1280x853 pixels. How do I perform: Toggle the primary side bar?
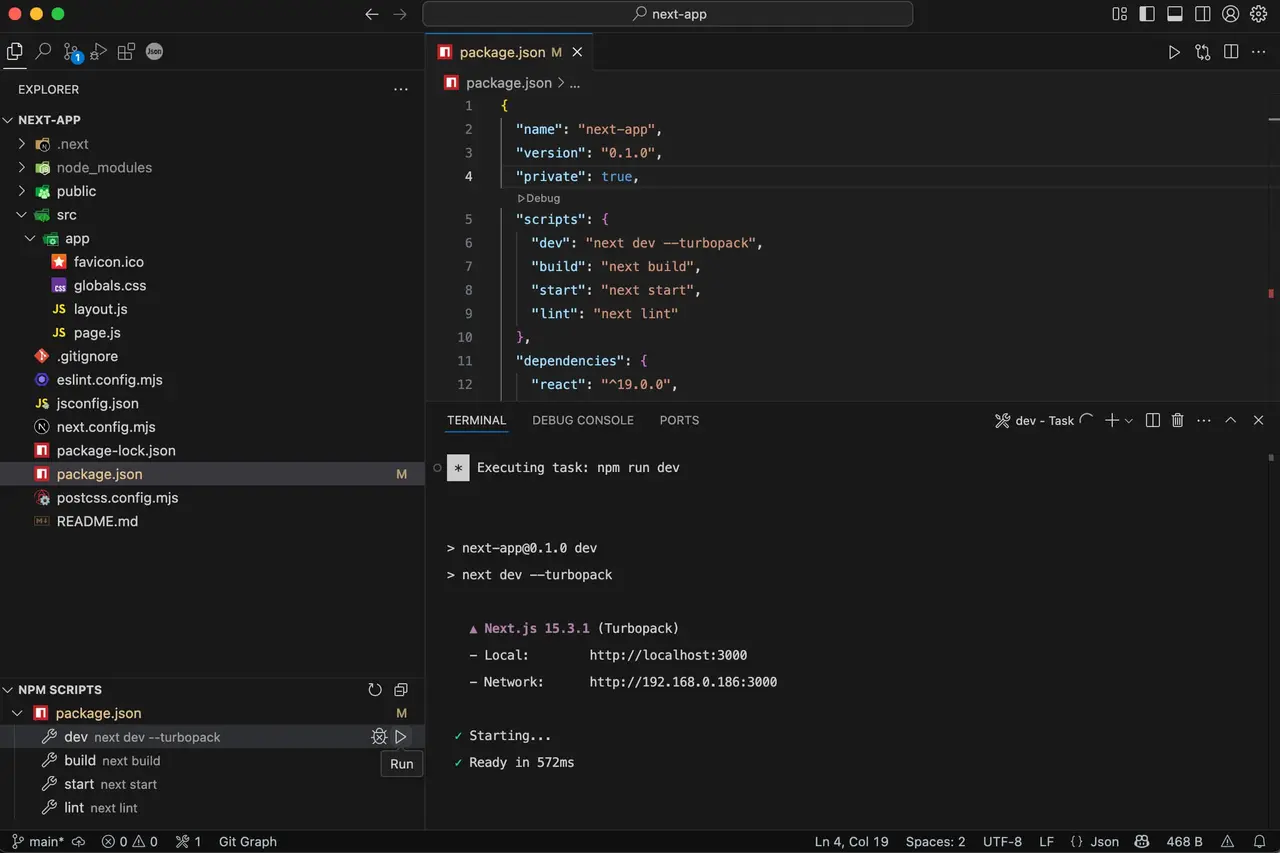pyautogui.click(x=1147, y=14)
